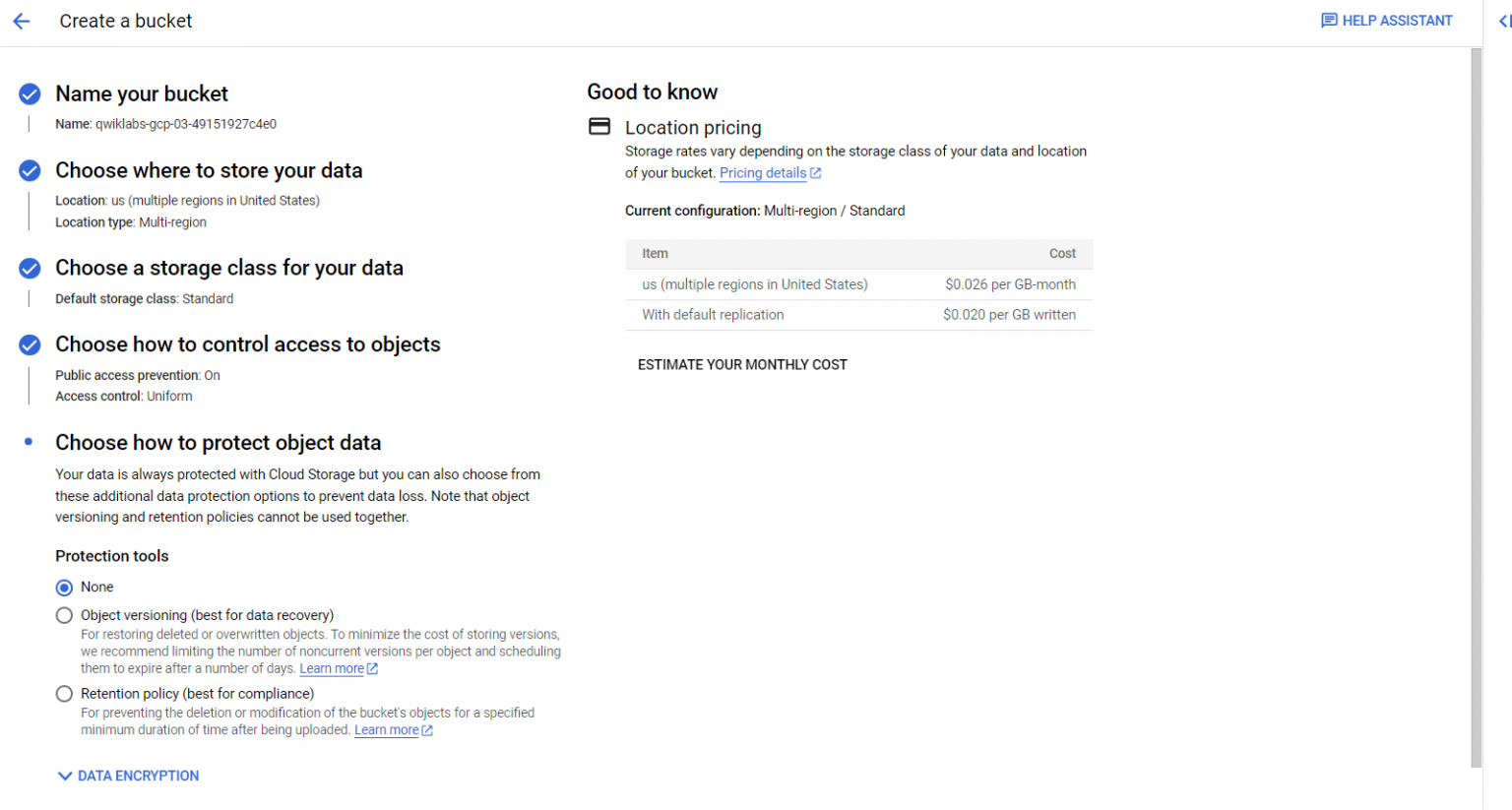This screenshot has width=1512, height=810.
Task: Click the back arrow to exit bucket creation
Action: [22, 21]
